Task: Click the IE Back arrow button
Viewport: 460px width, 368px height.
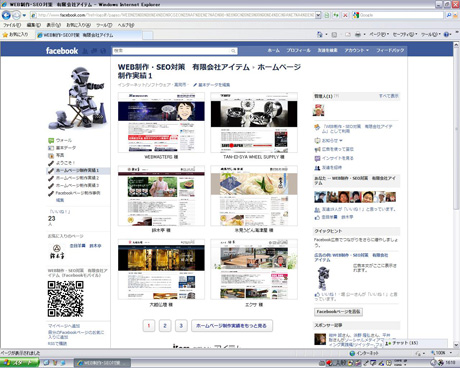Action: click(6, 15)
